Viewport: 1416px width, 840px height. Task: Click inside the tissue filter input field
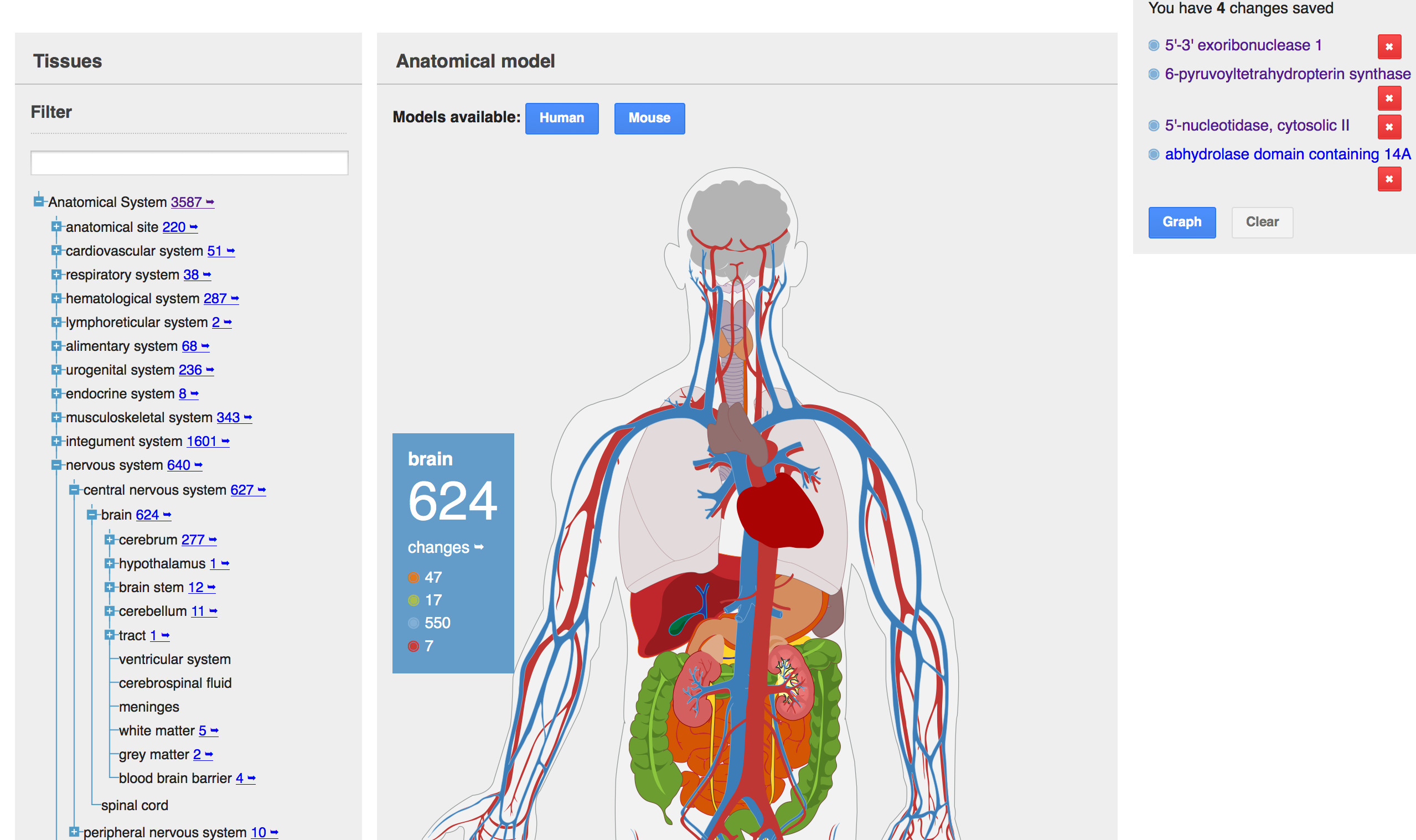tap(190, 164)
